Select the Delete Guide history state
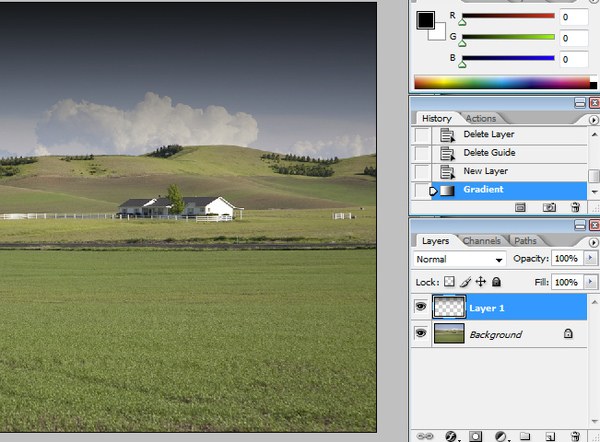 coord(509,153)
